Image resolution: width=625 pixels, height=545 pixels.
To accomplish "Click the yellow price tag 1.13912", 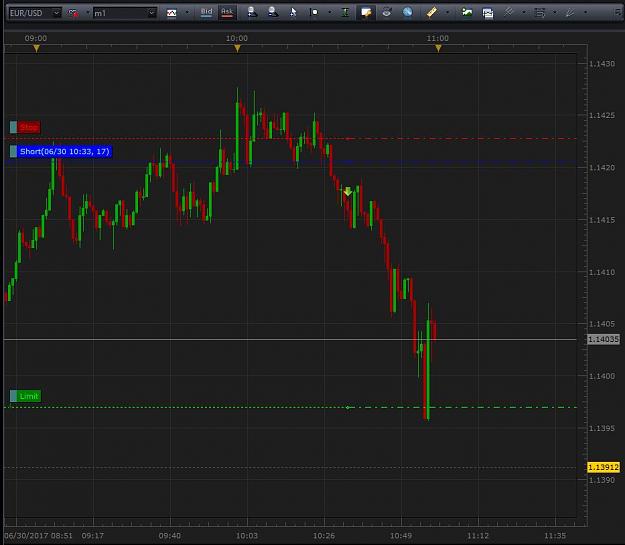I will point(603,467).
